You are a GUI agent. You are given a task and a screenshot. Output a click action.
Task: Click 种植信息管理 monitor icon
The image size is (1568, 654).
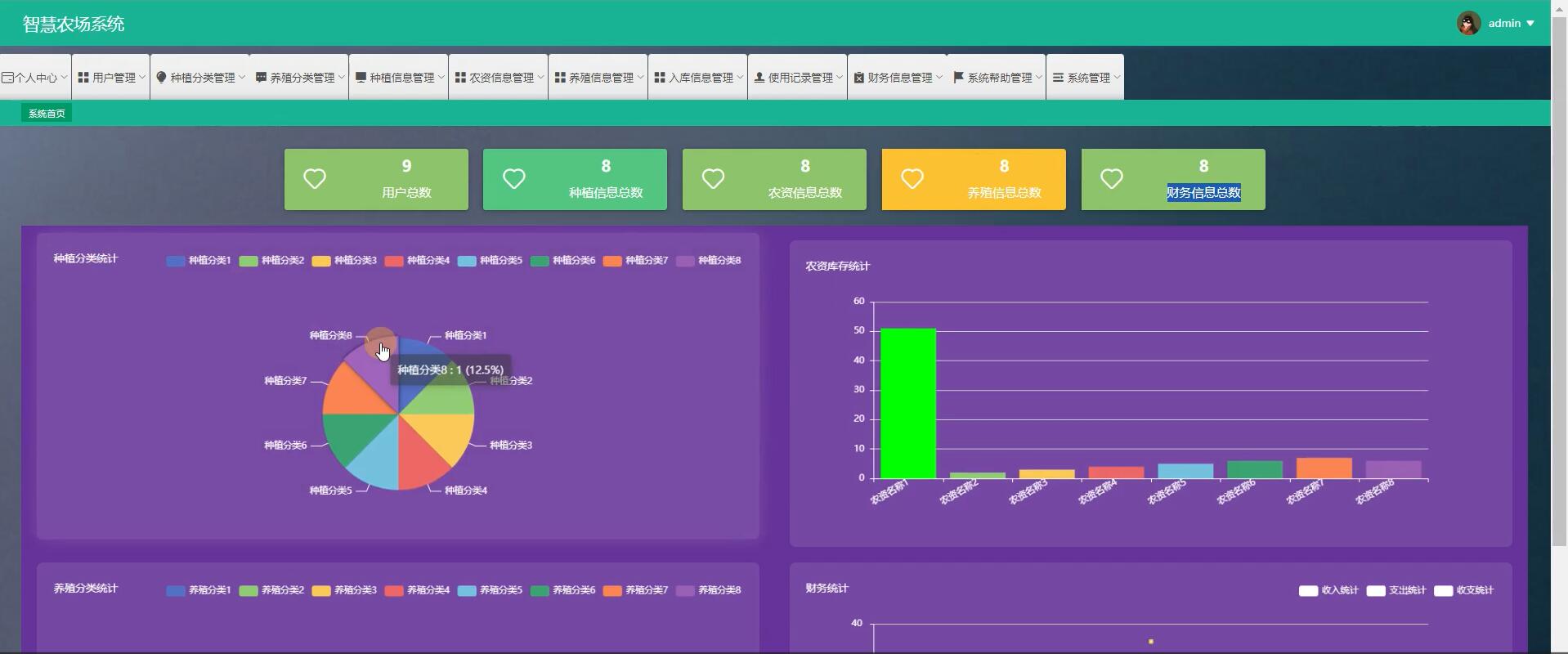(x=361, y=78)
